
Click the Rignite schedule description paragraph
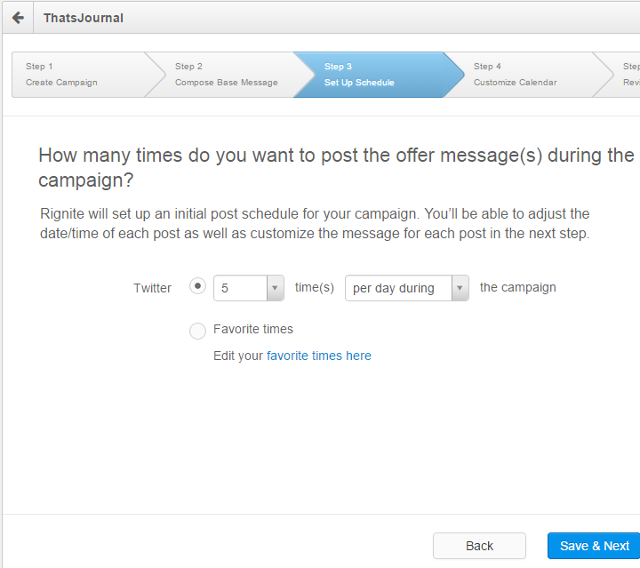[x=315, y=224]
